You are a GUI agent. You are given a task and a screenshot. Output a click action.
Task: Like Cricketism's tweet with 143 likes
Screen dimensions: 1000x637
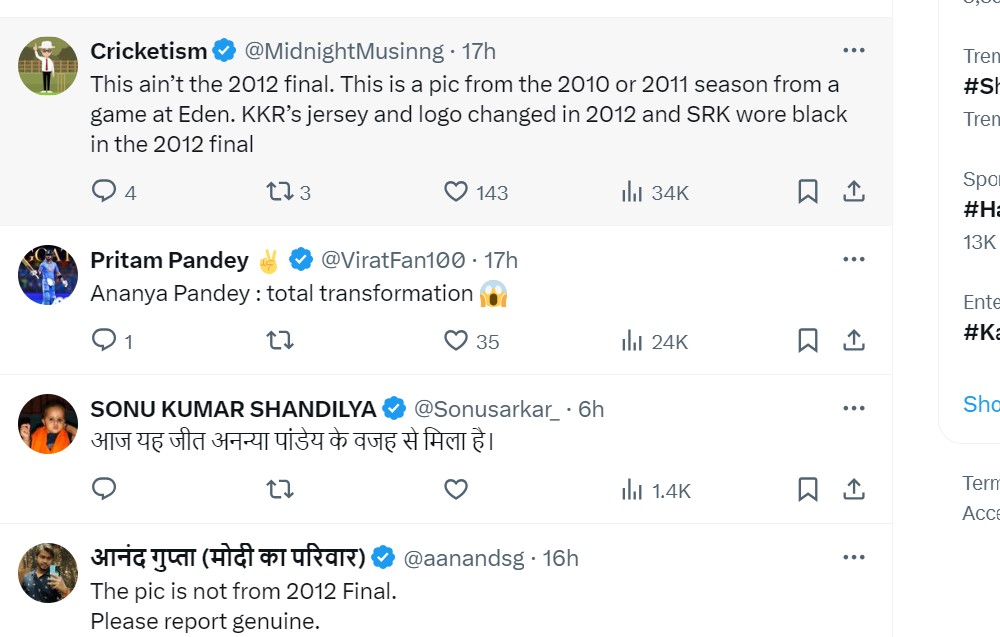[456, 191]
